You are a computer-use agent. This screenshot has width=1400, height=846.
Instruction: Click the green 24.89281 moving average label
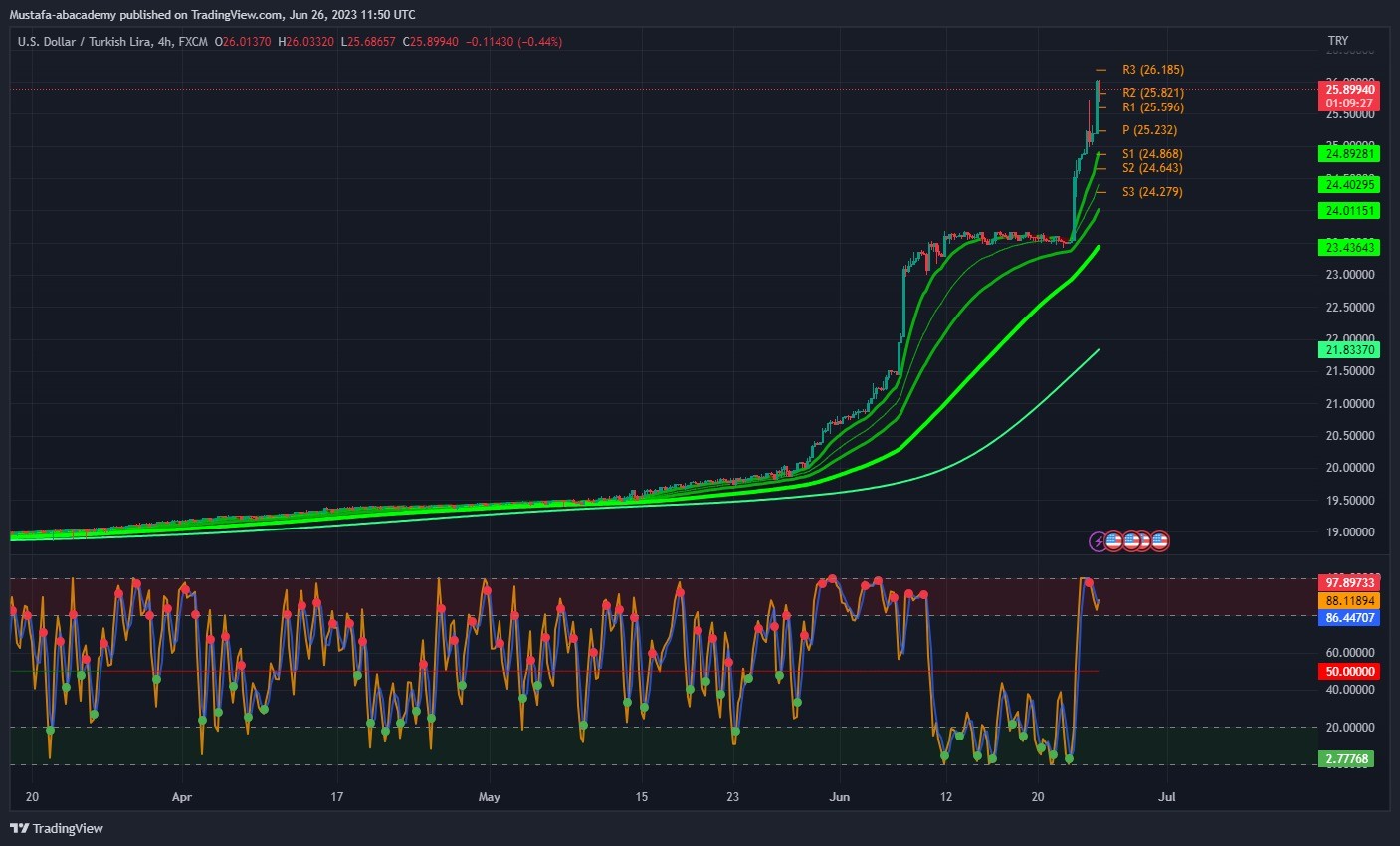1350,154
